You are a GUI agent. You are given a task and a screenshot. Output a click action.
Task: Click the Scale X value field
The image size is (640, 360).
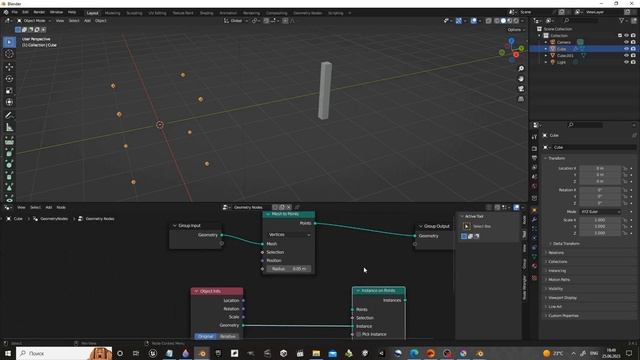(600, 220)
